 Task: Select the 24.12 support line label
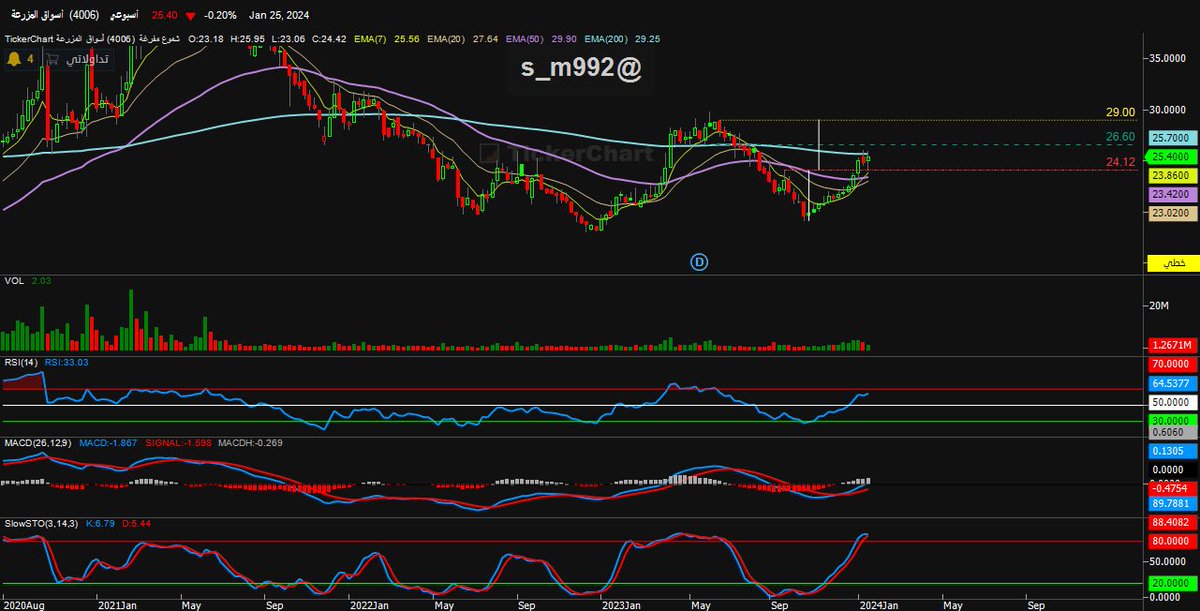(x=1120, y=161)
